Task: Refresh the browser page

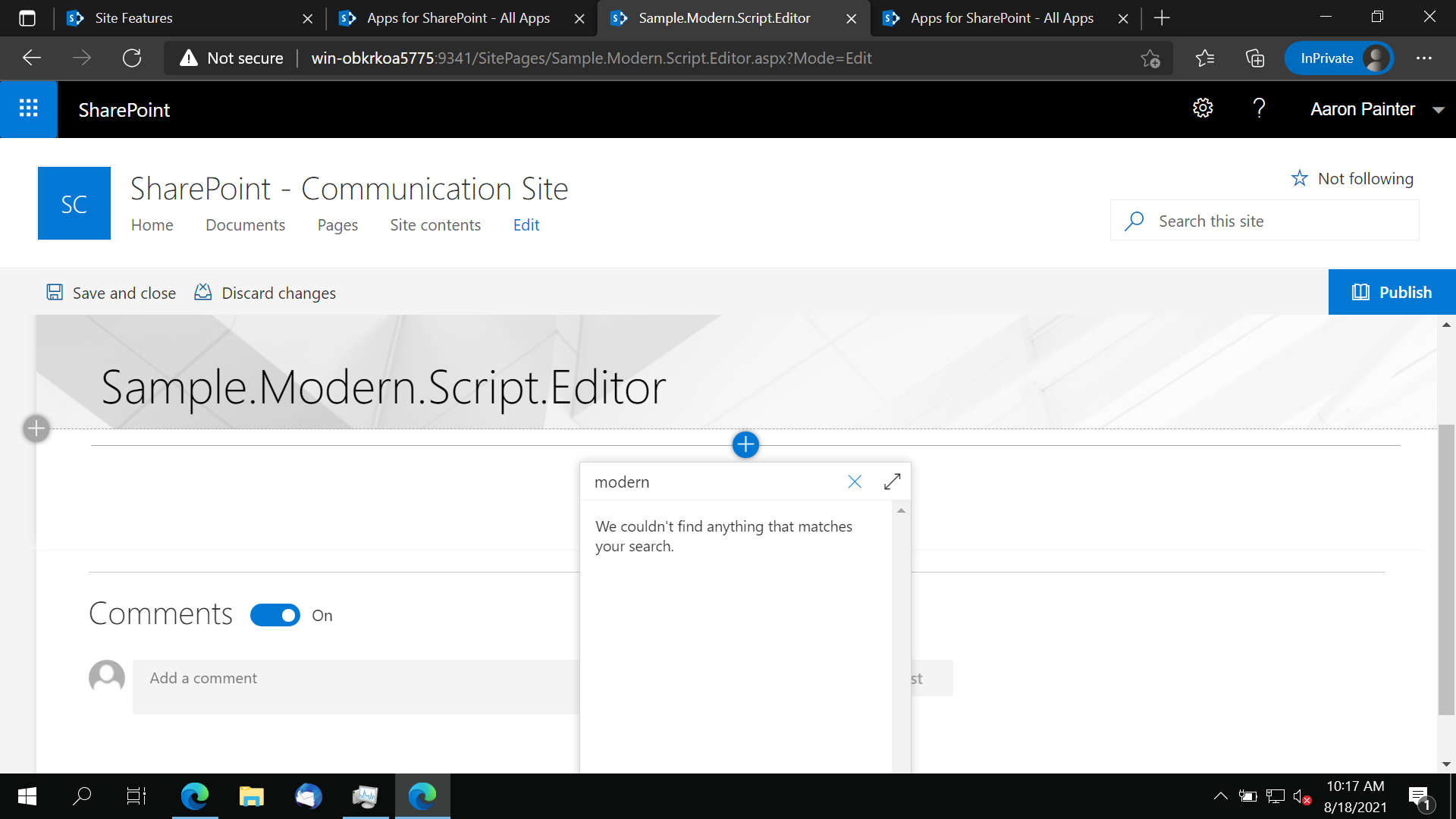Action: 132,58
